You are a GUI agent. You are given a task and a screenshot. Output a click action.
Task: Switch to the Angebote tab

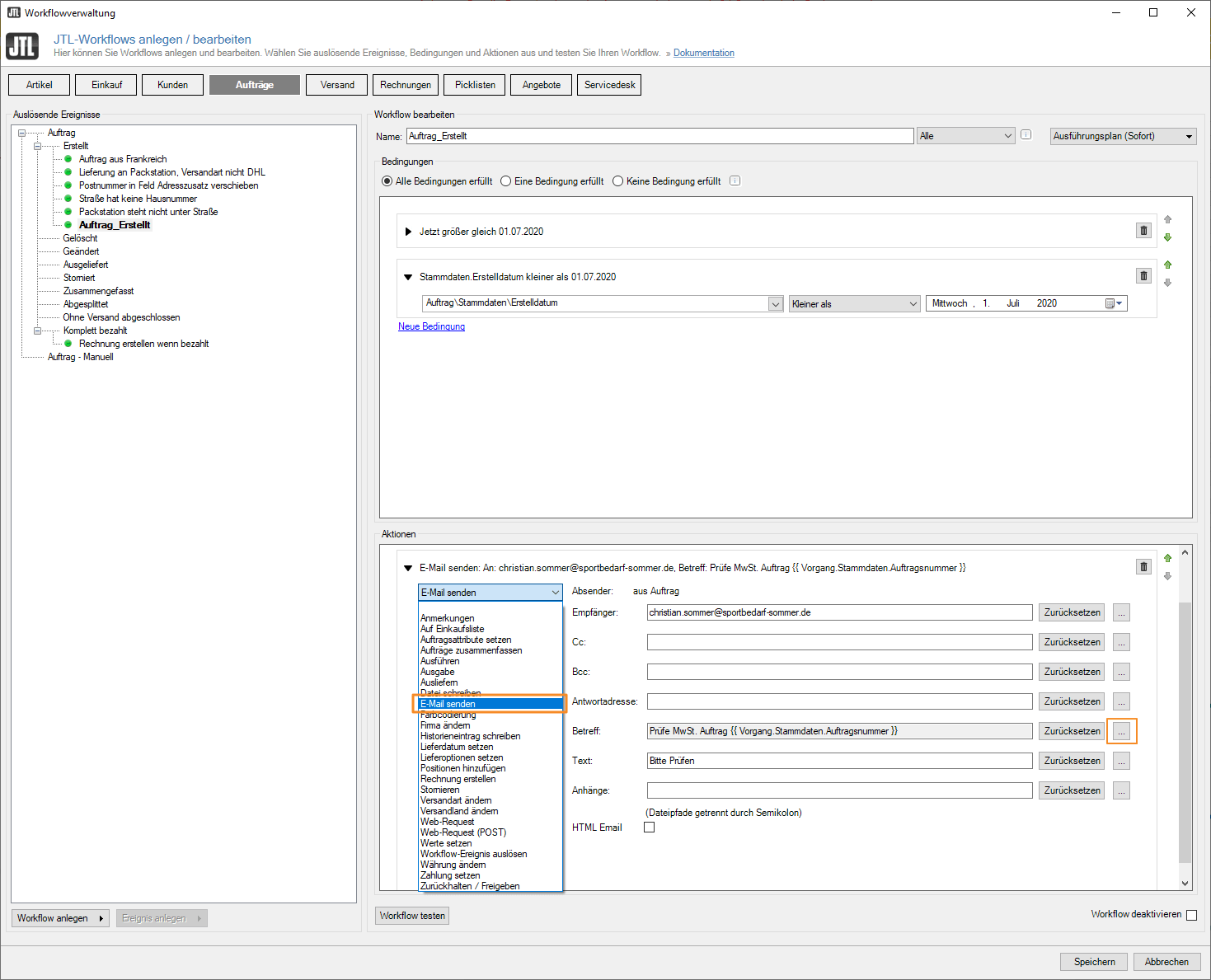tap(542, 85)
